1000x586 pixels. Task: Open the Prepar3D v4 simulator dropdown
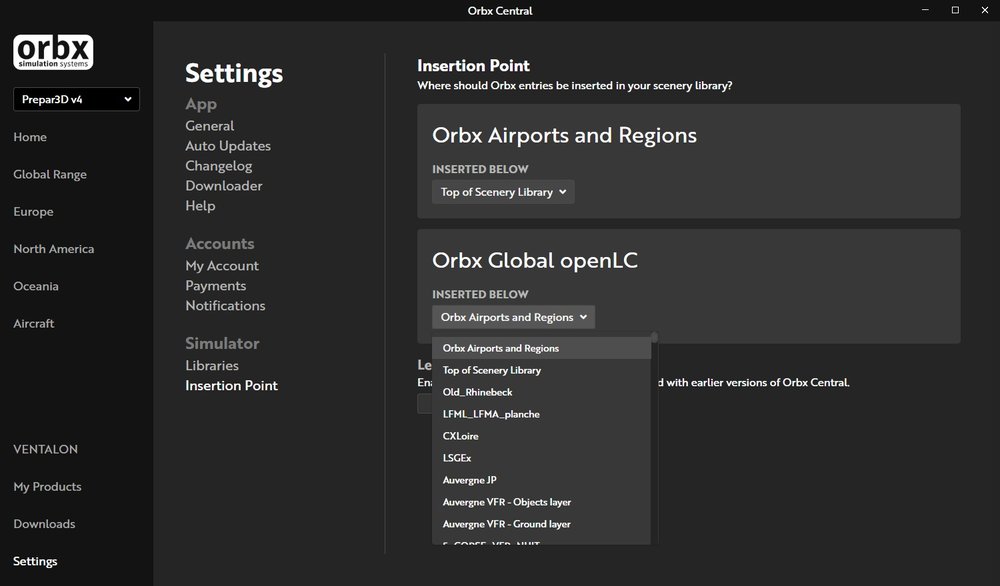(77, 99)
